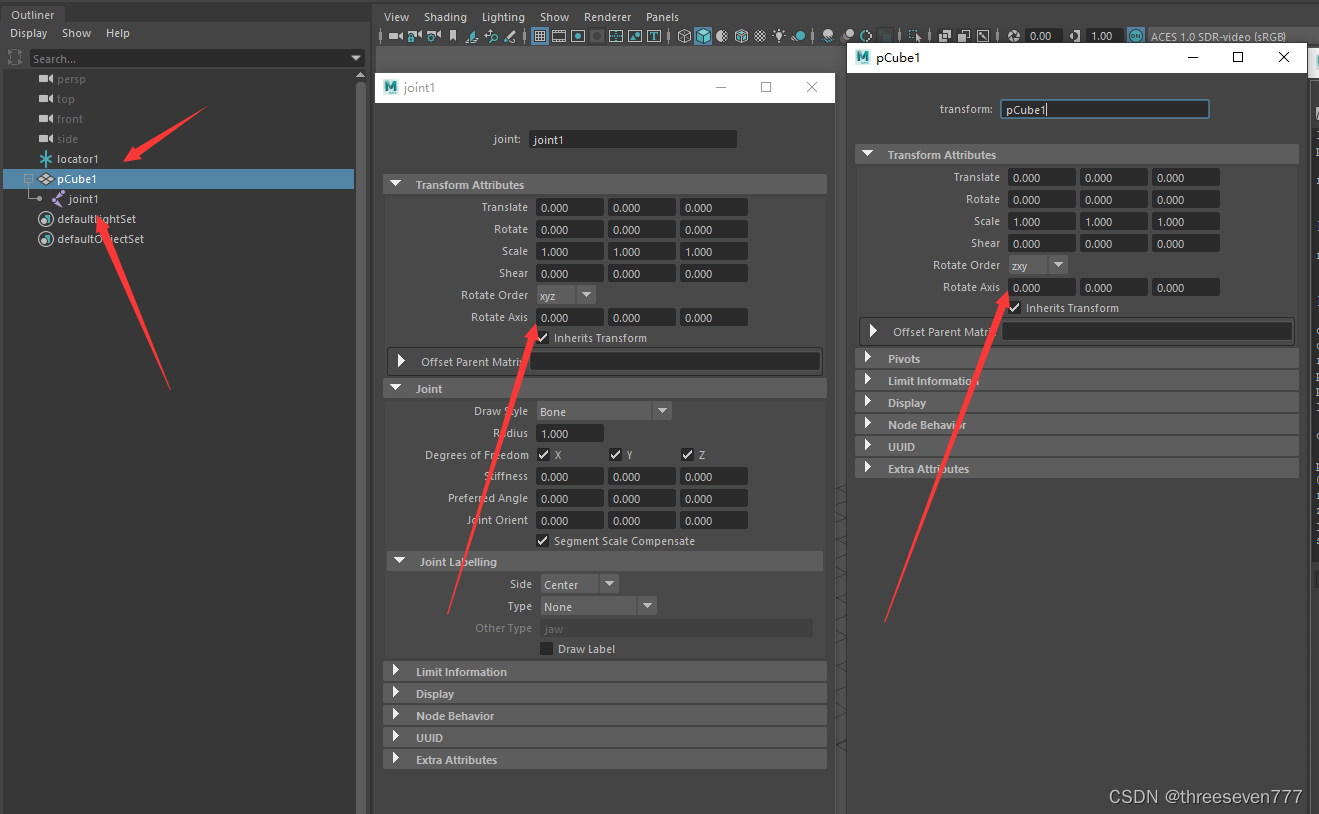Screen dimensions: 1319x814
Task: Toggle Use All Lights bulb icon
Action: 779,36
